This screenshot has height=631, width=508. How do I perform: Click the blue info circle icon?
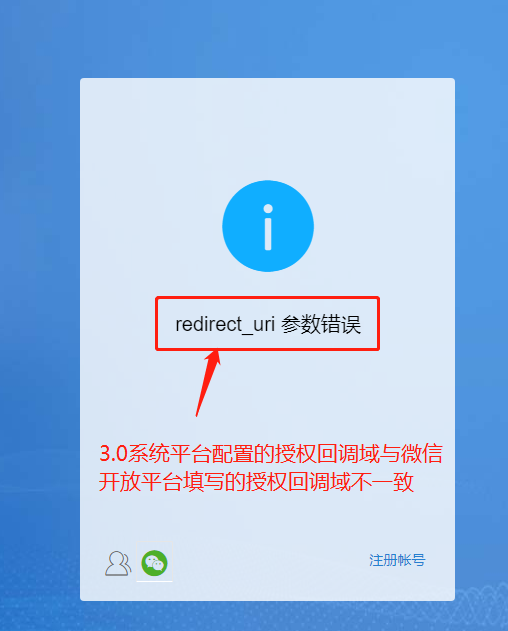(x=268, y=226)
